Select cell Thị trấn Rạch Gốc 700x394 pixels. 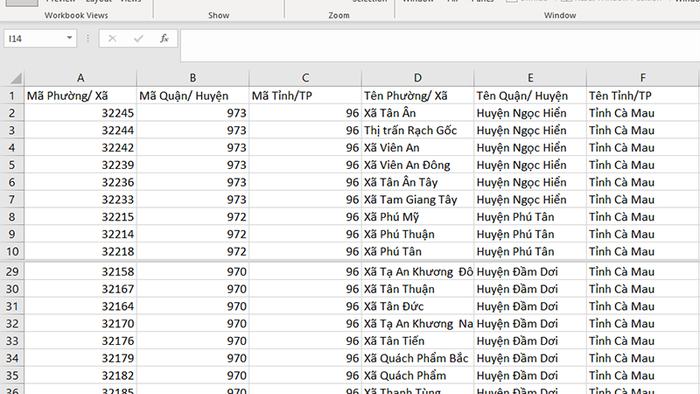point(418,130)
